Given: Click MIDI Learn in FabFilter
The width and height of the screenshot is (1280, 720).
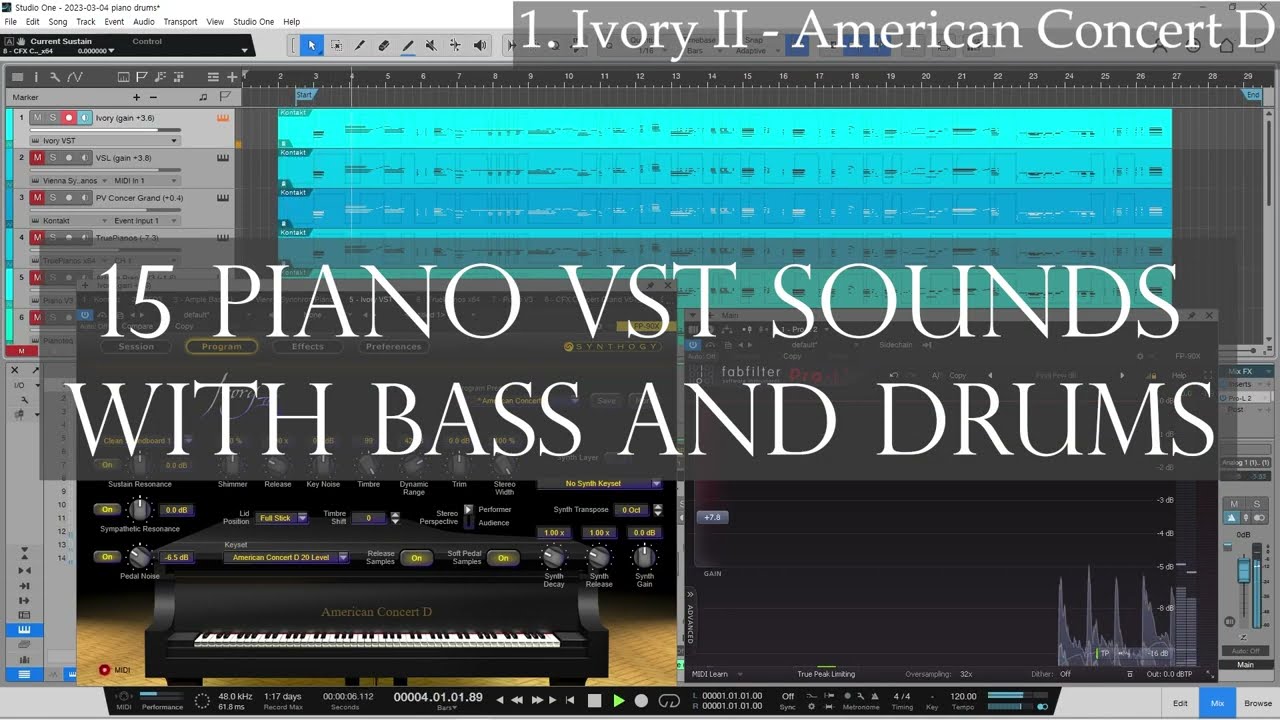Looking at the screenshot, I should 710,674.
